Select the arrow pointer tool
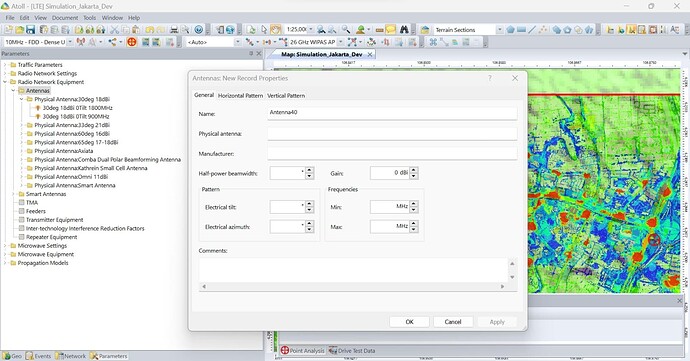This screenshot has width=690, height=361. pyautogui.click(x=264, y=29)
